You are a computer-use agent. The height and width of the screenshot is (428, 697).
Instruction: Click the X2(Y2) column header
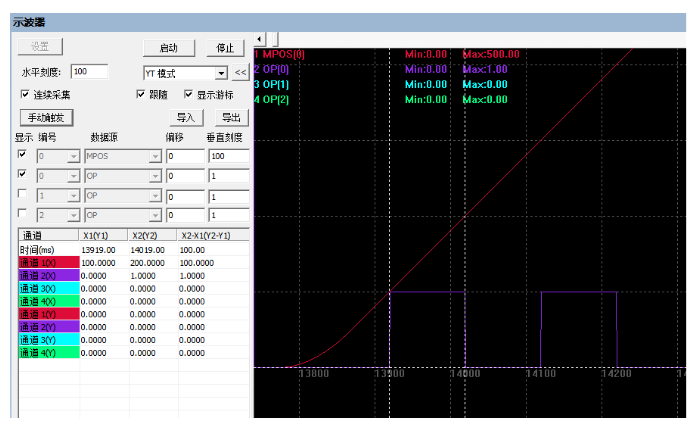click(x=152, y=235)
